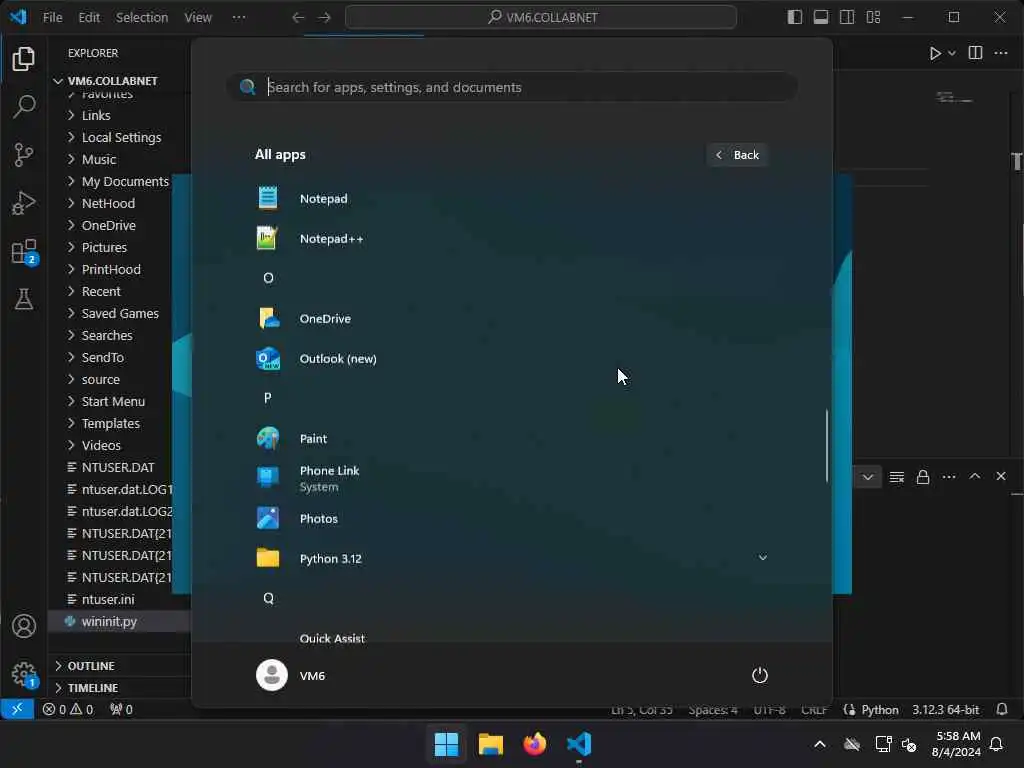Click the terminal panel list view icon
The height and width of the screenshot is (768, 1024).
[x=897, y=477]
